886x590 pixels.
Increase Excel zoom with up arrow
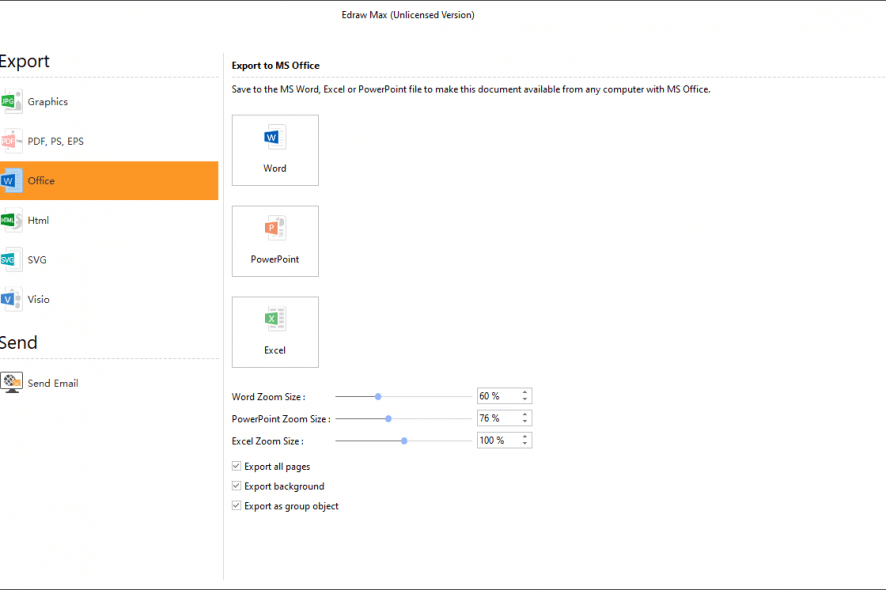click(x=525, y=436)
